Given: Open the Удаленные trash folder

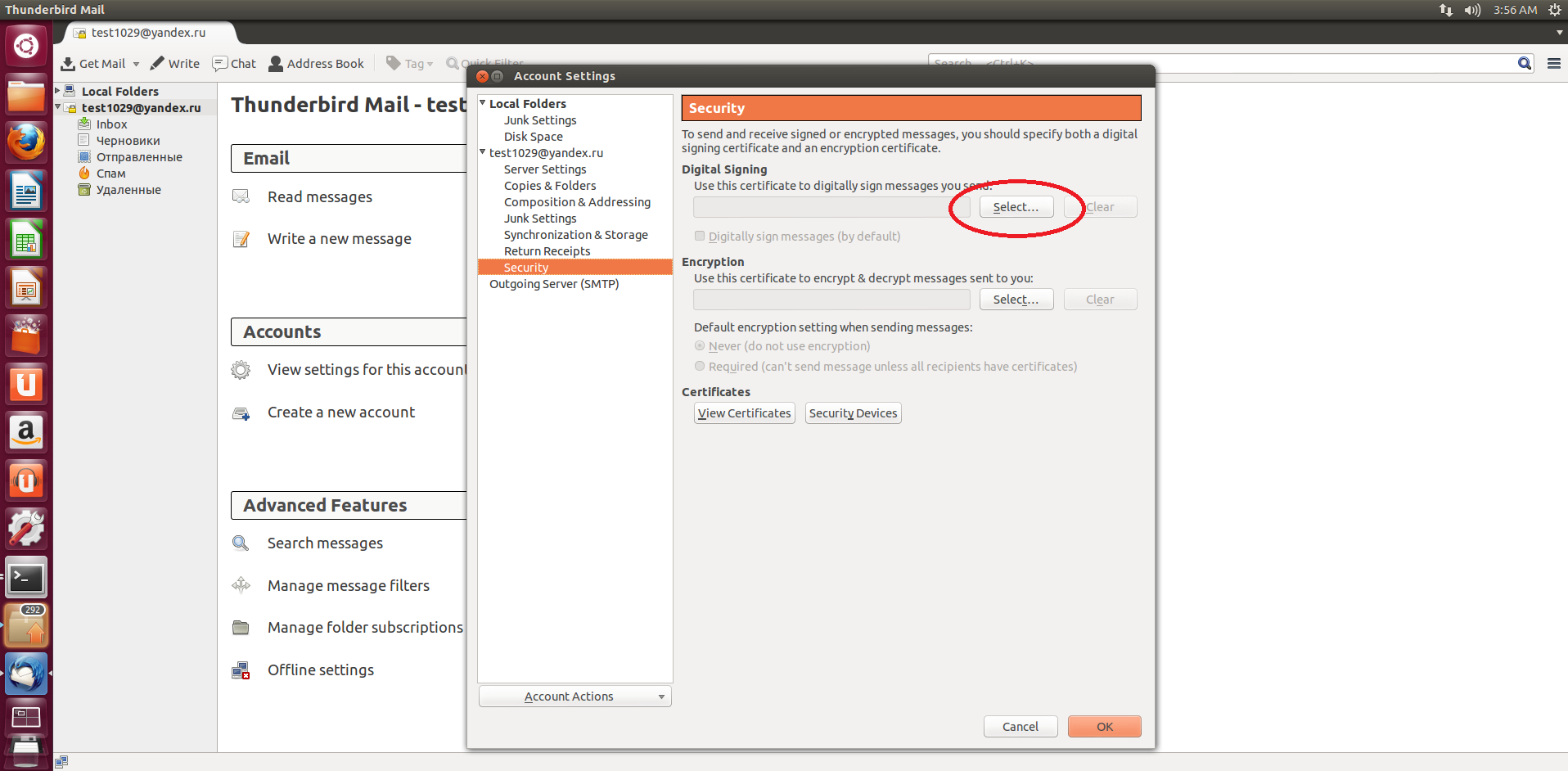Looking at the screenshot, I should (128, 190).
